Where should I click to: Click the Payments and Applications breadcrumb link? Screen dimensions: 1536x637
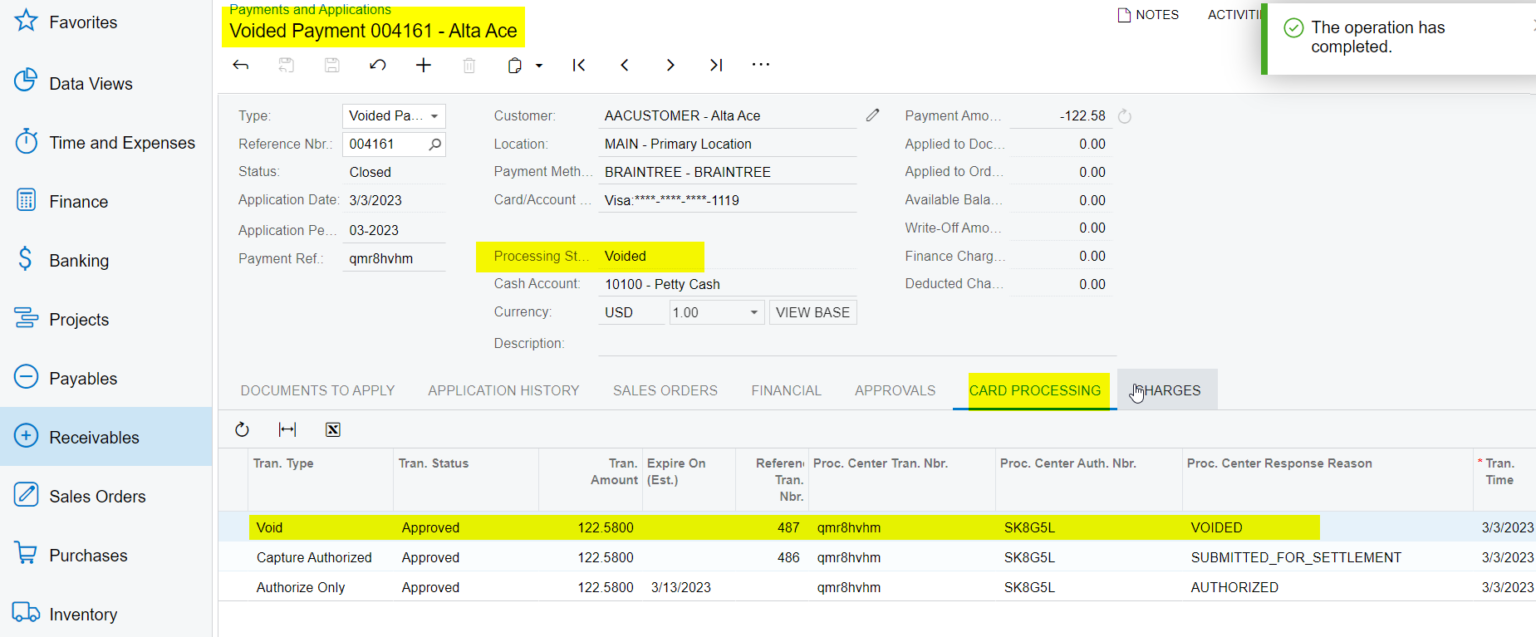point(310,9)
